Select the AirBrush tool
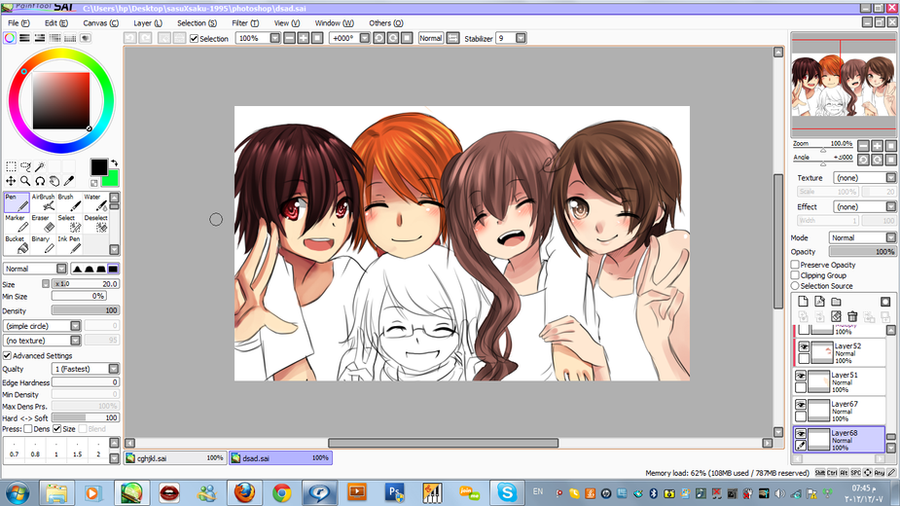 [43, 203]
